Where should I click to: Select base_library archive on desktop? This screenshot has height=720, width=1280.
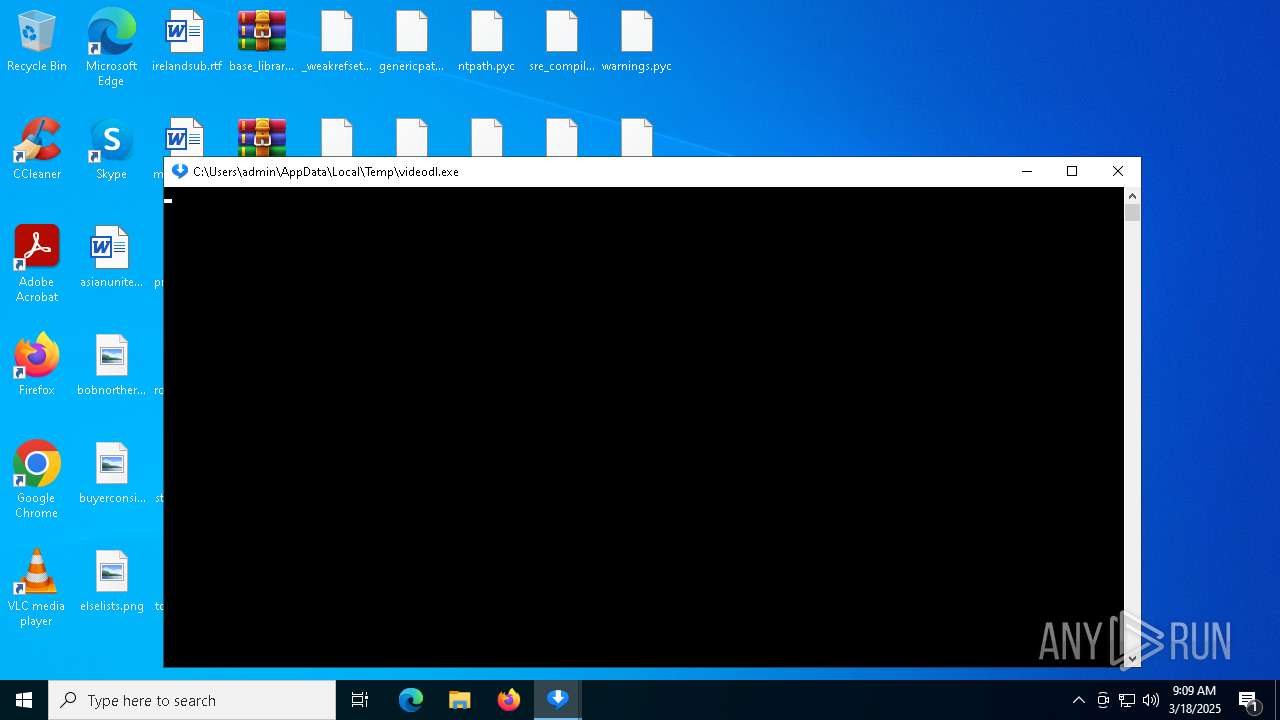click(262, 42)
